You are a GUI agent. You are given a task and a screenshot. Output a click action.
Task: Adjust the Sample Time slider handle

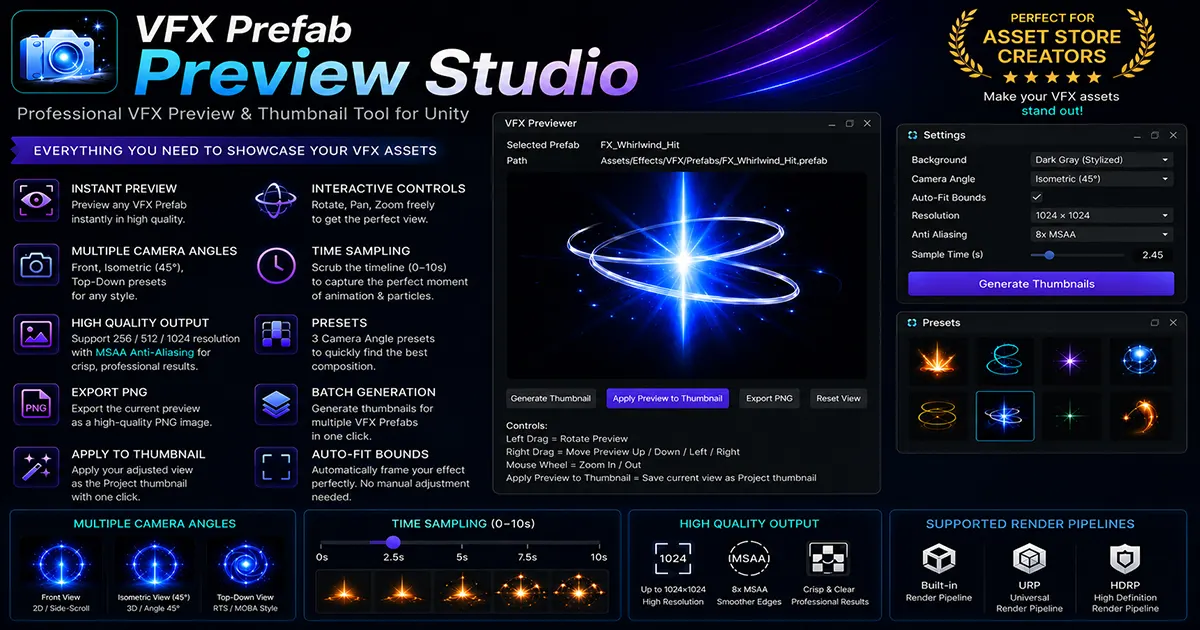tap(1049, 255)
